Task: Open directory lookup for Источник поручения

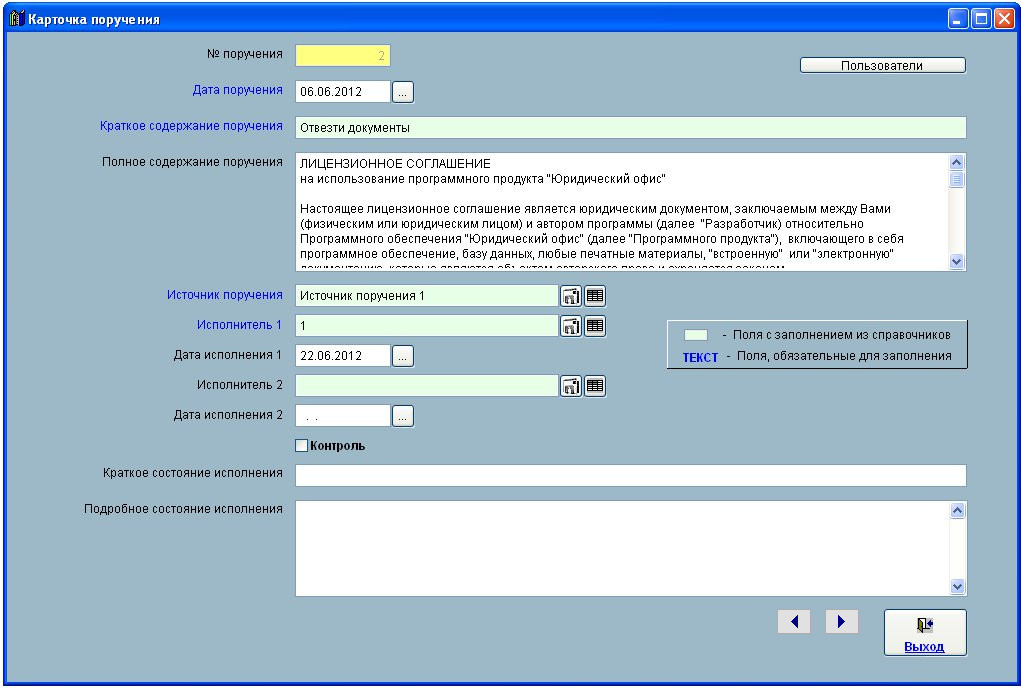Action: [571, 296]
